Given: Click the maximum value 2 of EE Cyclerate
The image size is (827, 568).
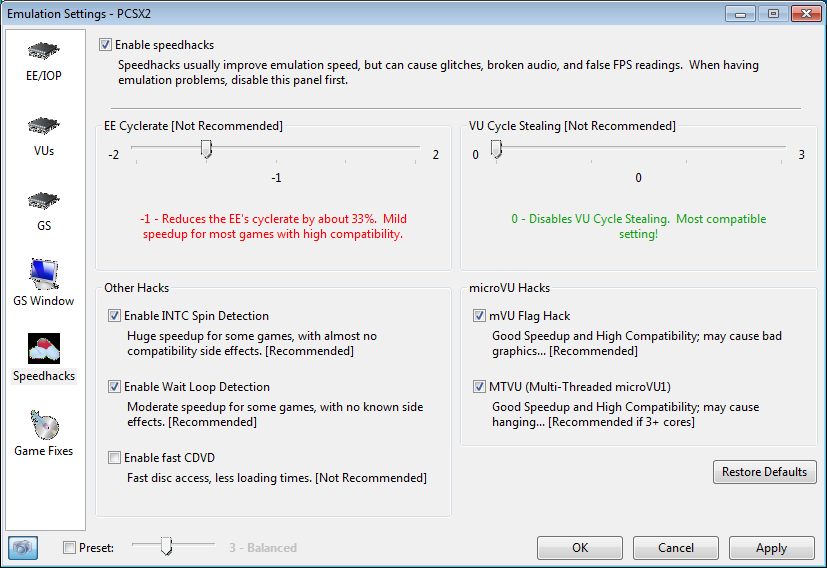Looking at the screenshot, I should (x=436, y=155).
